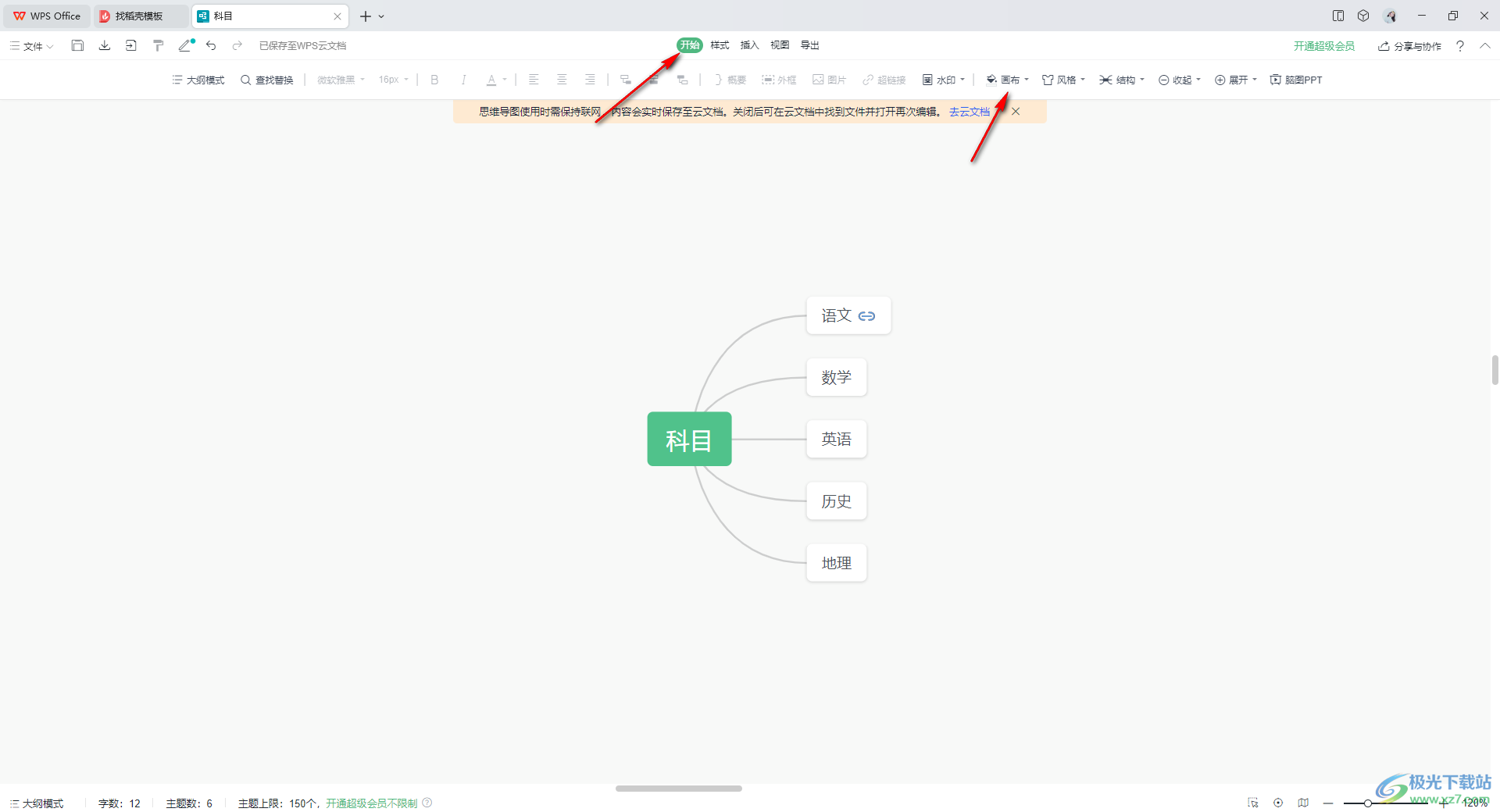This screenshot has width=1500, height=812.
Task: Select the 历史 topic node
Action: point(837,500)
